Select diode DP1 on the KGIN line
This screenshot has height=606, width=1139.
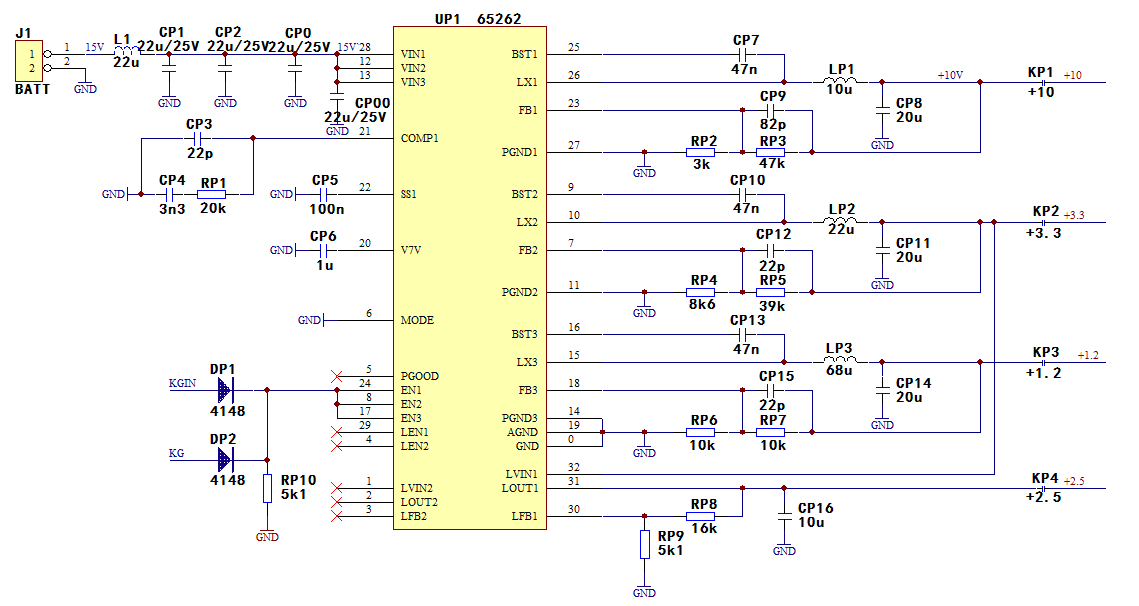pyautogui.click(x=224, y=390)
